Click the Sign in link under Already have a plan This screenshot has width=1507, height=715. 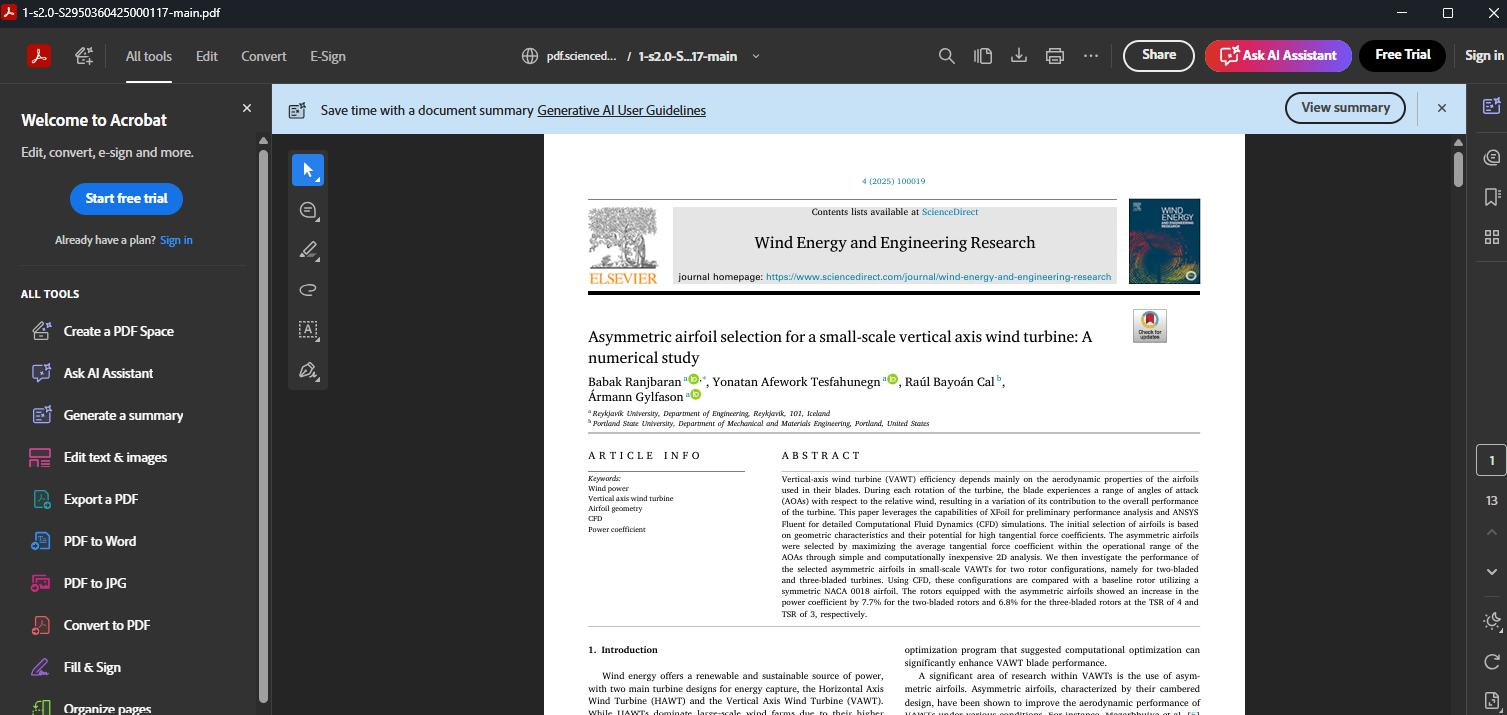coord(176,240)
